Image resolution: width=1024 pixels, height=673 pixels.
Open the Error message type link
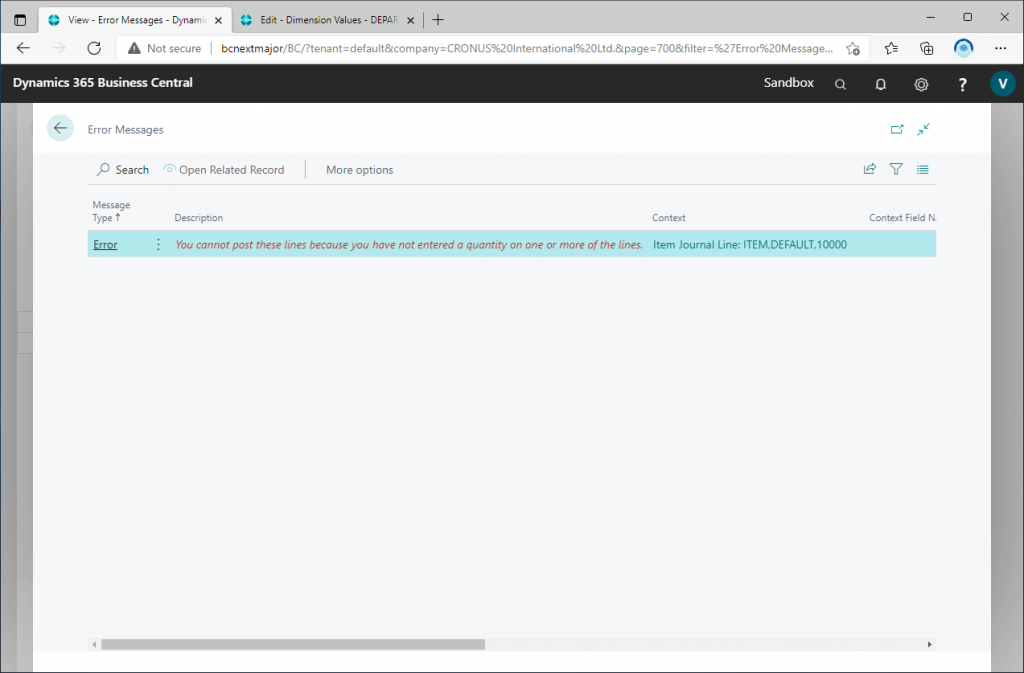pos(105,245)
